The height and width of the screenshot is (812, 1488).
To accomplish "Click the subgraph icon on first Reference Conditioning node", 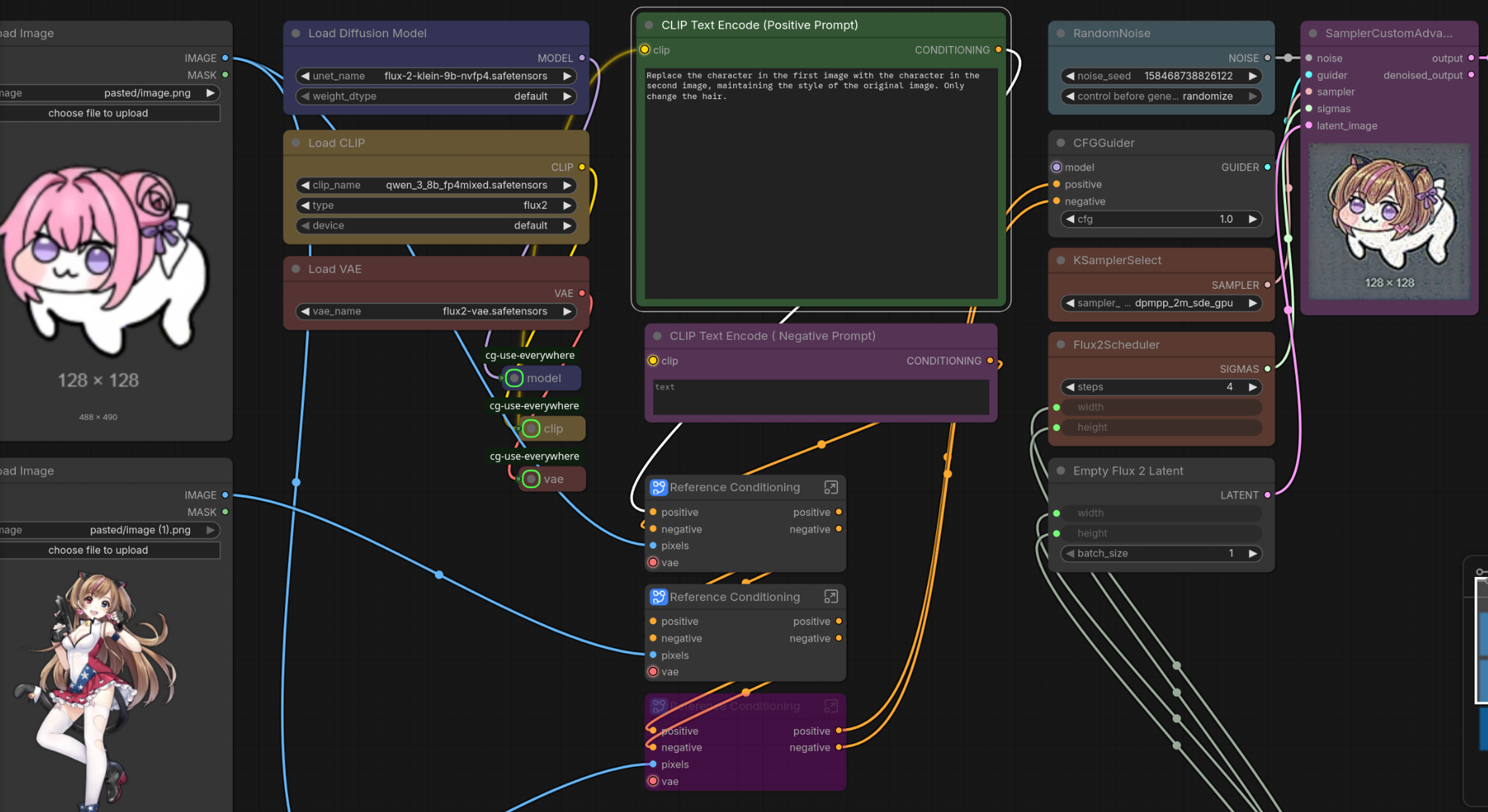I will point(658,487).
